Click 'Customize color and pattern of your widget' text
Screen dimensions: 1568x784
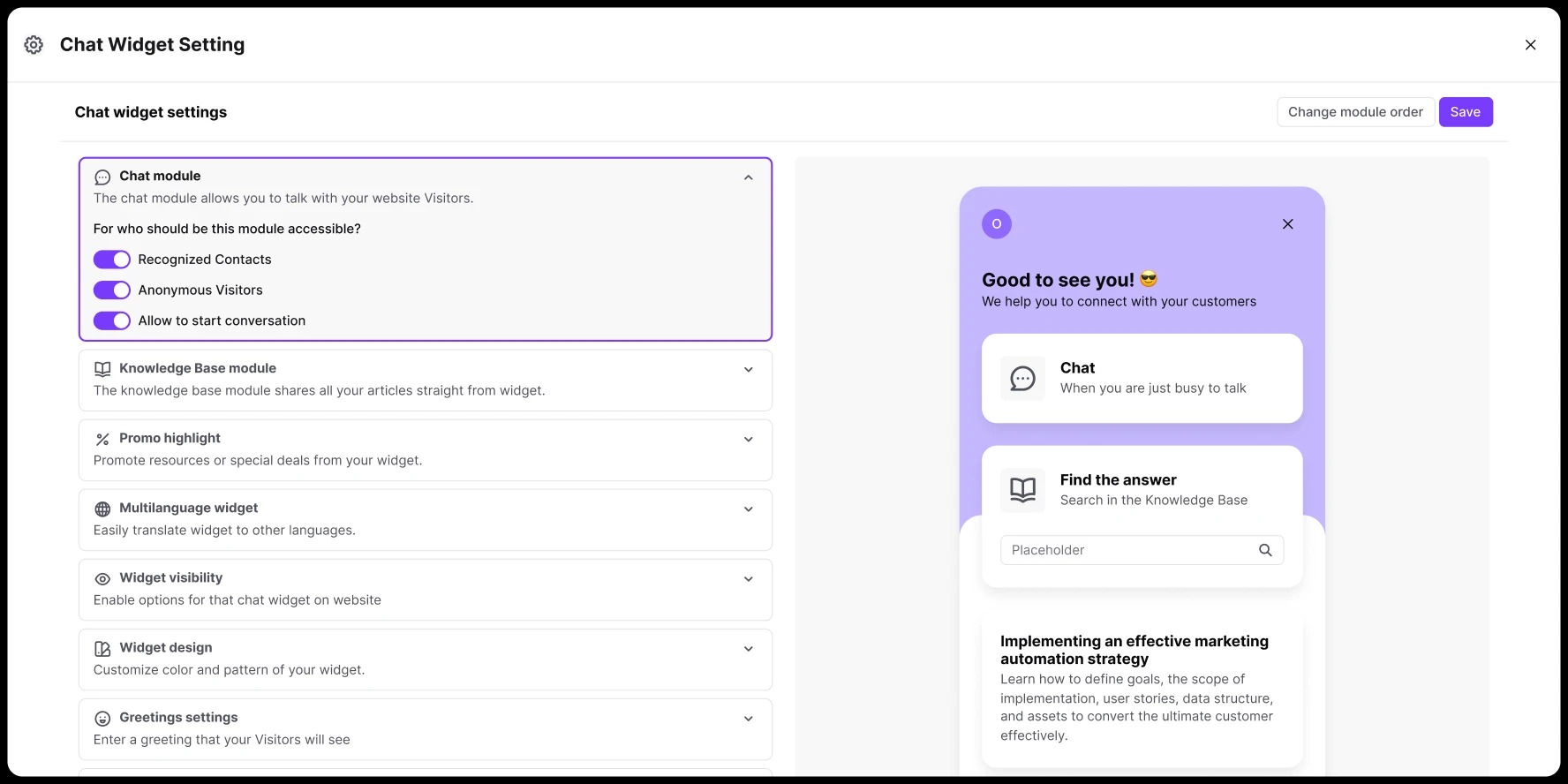click(229, 670)
